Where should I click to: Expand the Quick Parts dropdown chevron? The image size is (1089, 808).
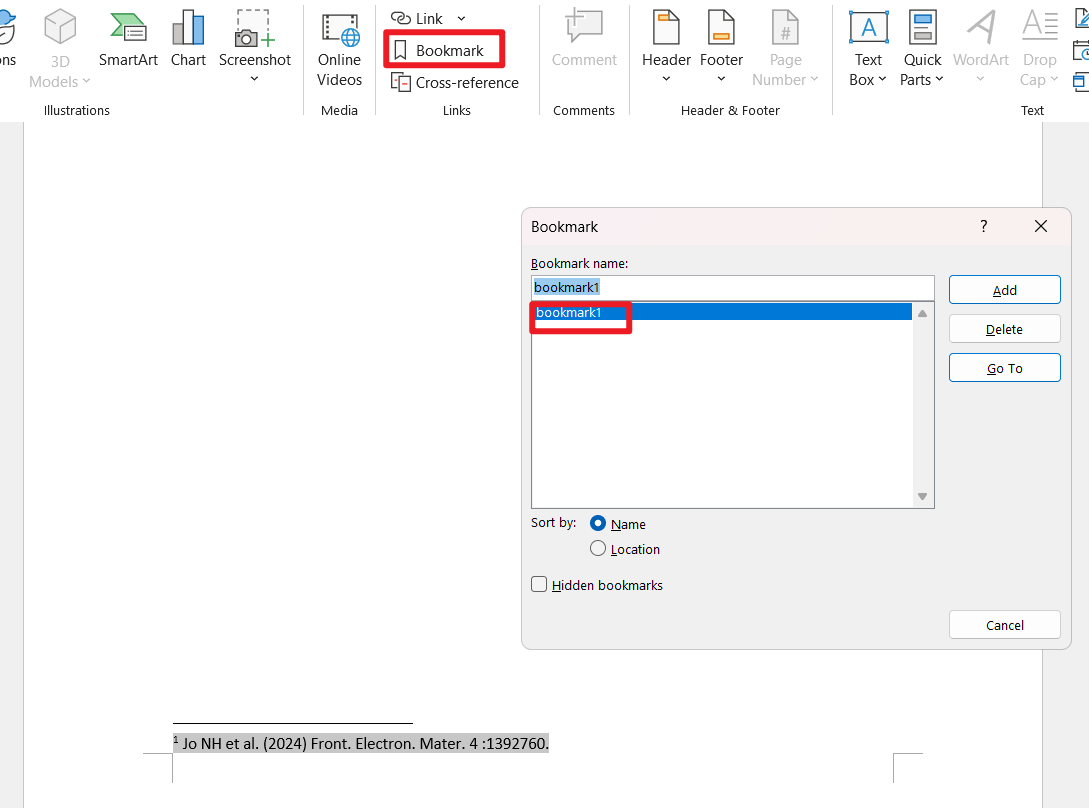pos(939,79)
